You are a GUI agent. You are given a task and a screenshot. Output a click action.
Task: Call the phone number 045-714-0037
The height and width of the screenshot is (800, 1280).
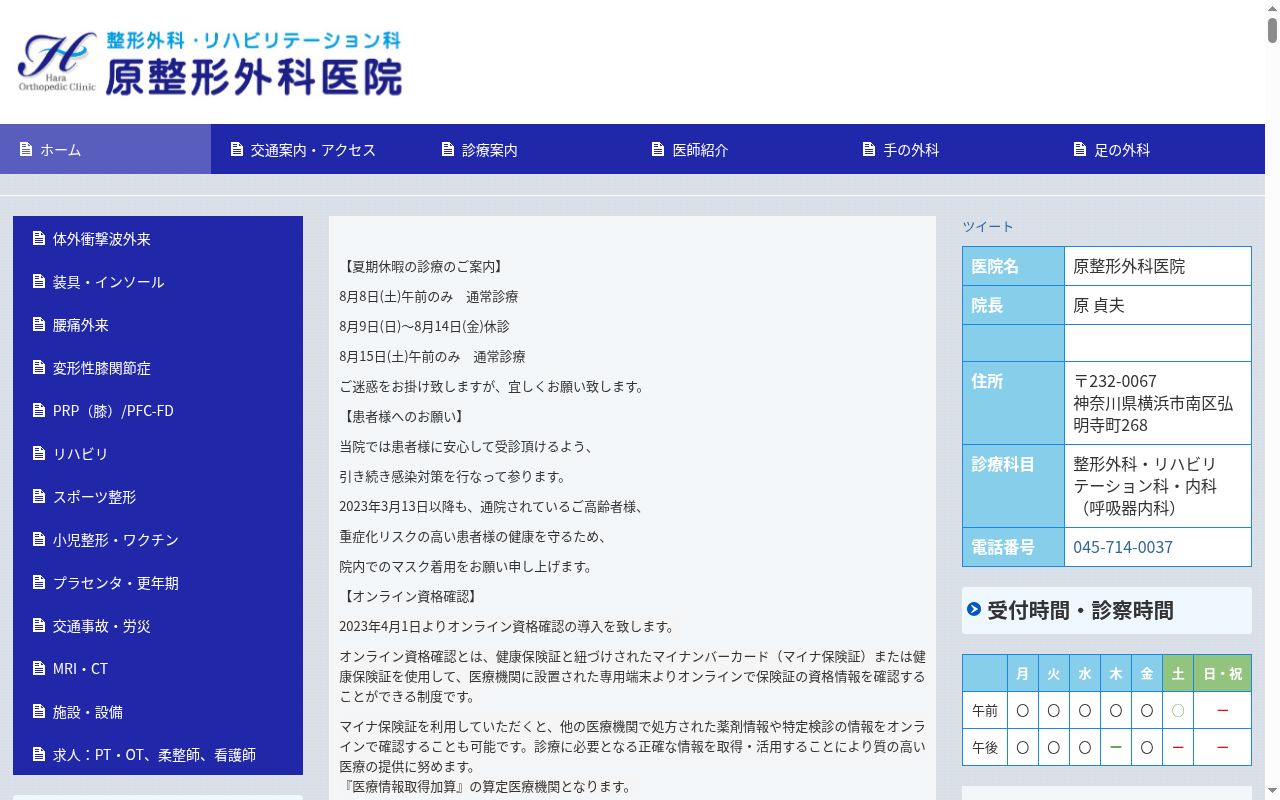(x=1123, y=547)
